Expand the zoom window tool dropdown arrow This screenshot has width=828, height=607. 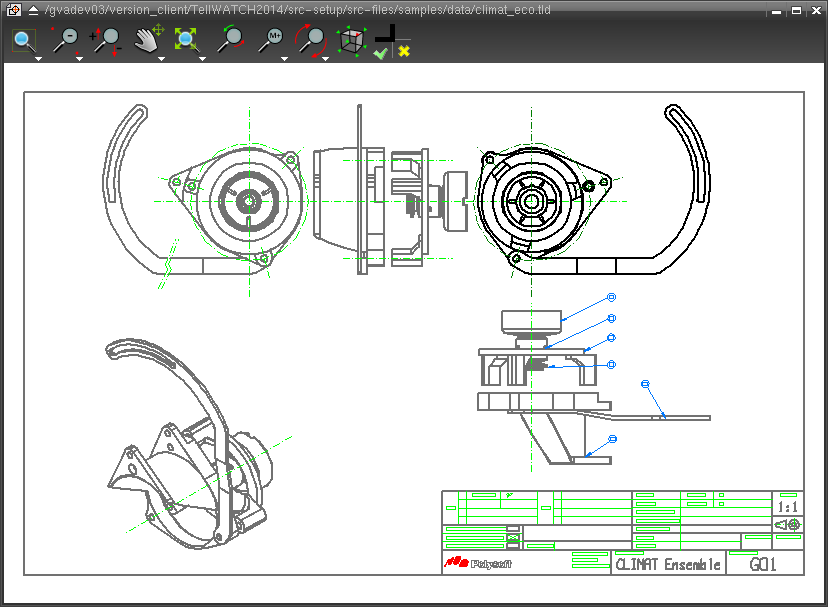pos(38,59)
